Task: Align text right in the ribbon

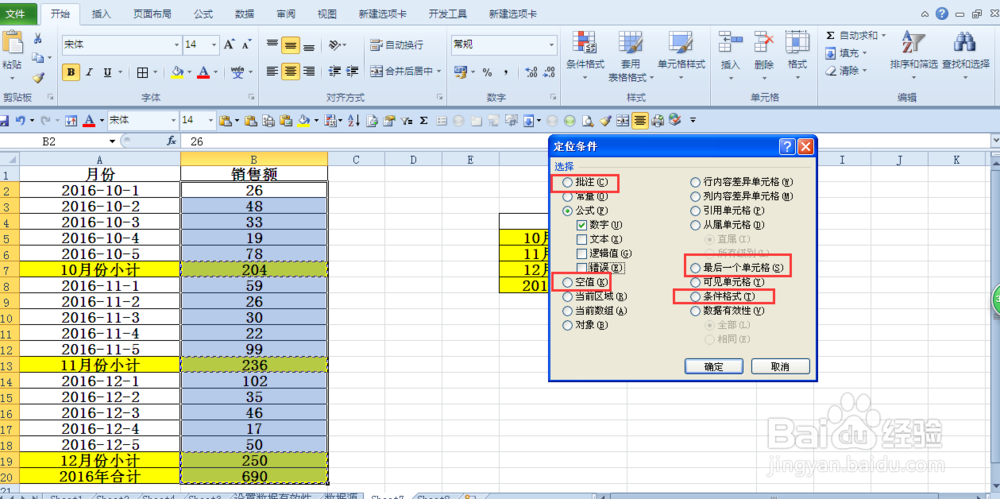Action: pyautogui.click(x=309, y=71)
